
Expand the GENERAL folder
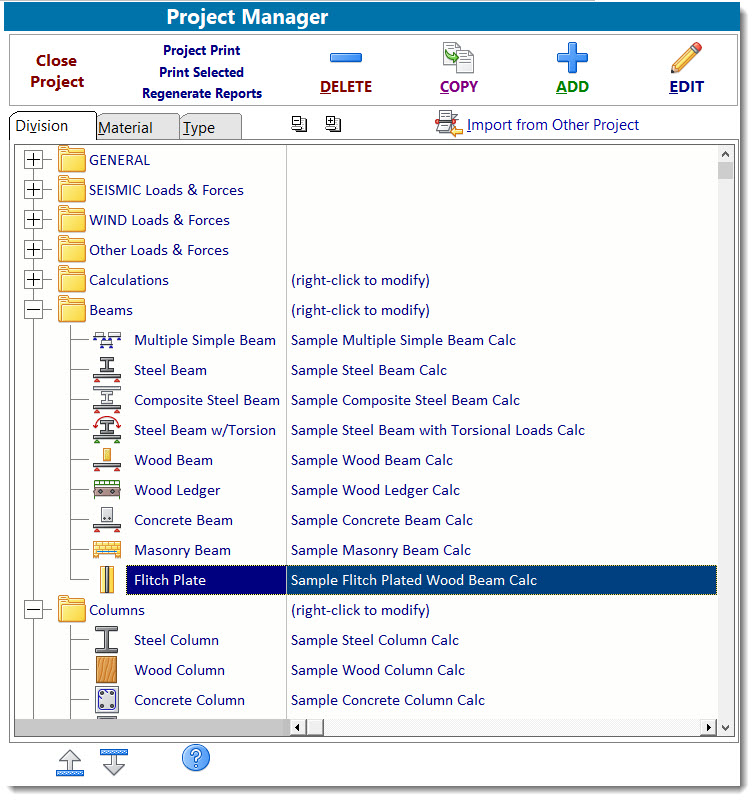coord(34,160)
